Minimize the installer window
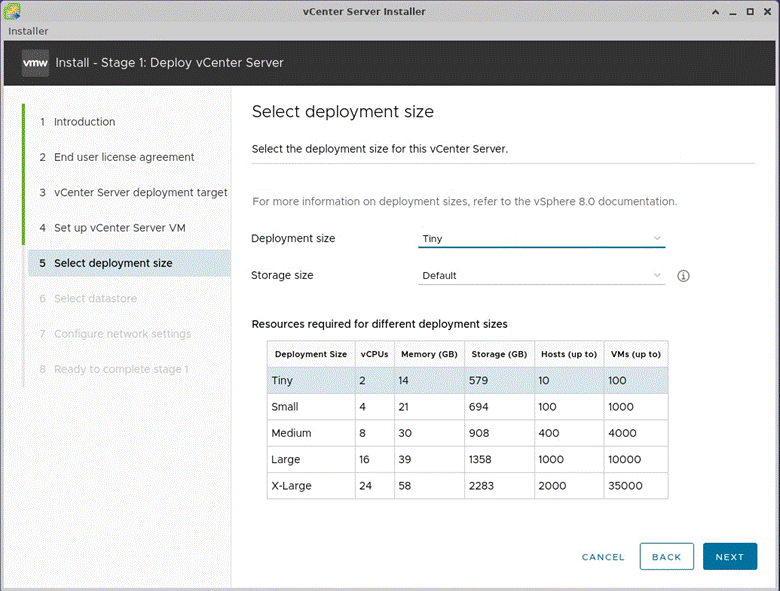This screenshot has width=780, height=591. tap(733, 12)
